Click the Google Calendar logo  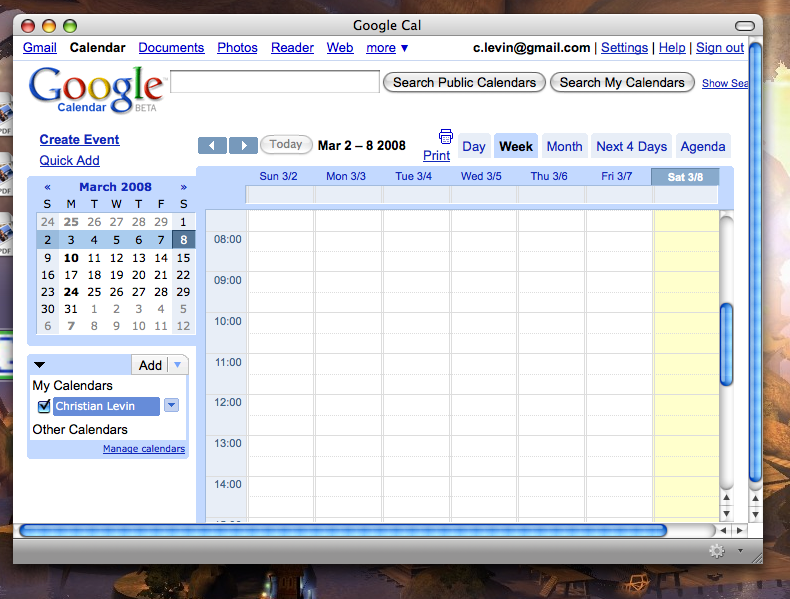click(x=96, y=91)
